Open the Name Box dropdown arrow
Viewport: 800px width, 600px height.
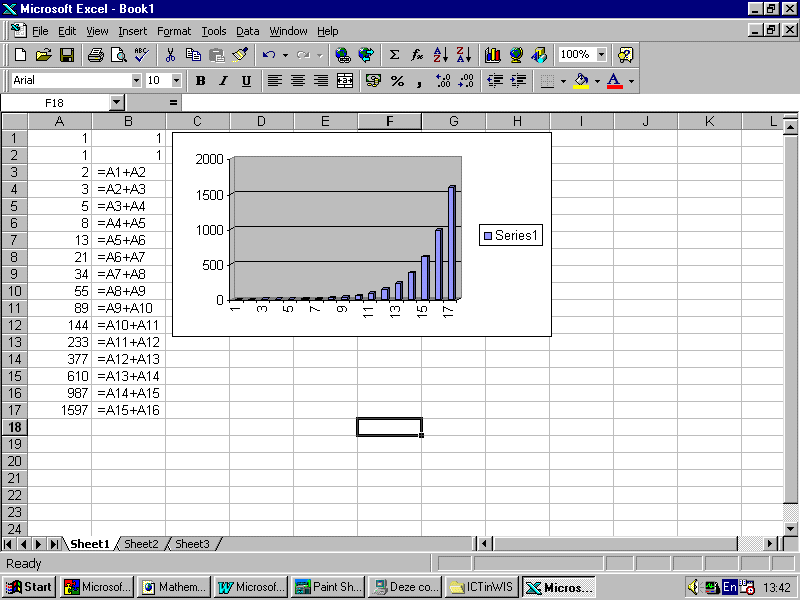point(116,103)
